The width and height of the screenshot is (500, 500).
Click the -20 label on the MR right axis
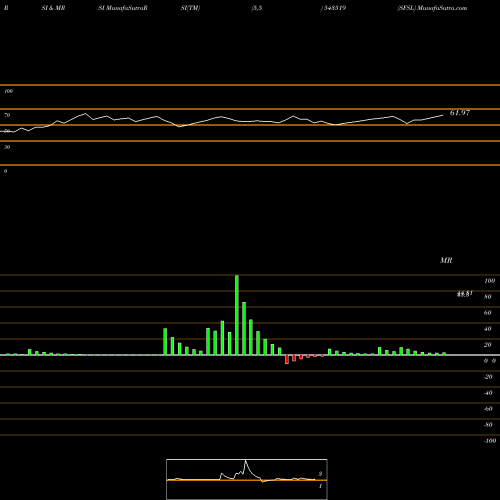(488, 377)
